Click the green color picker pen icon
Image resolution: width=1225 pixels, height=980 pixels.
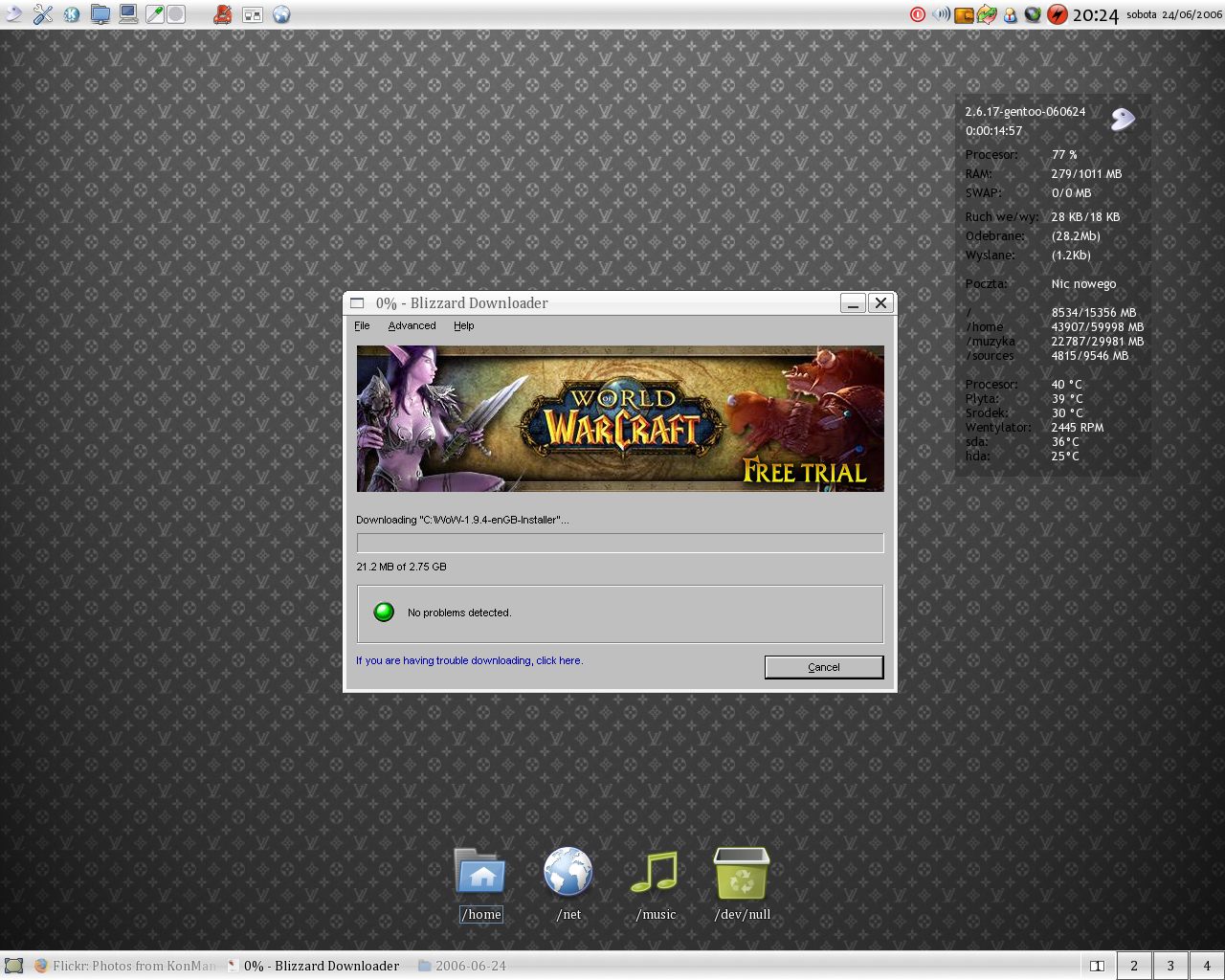click(154, 14)
